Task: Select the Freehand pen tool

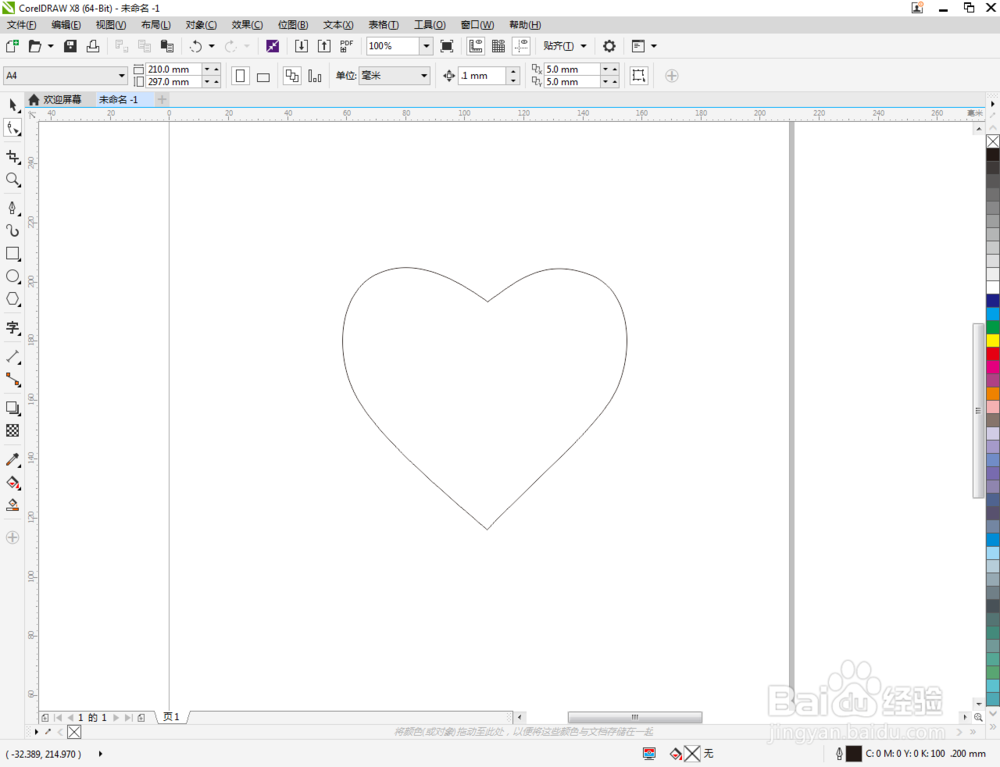Action: coord(13,208)
